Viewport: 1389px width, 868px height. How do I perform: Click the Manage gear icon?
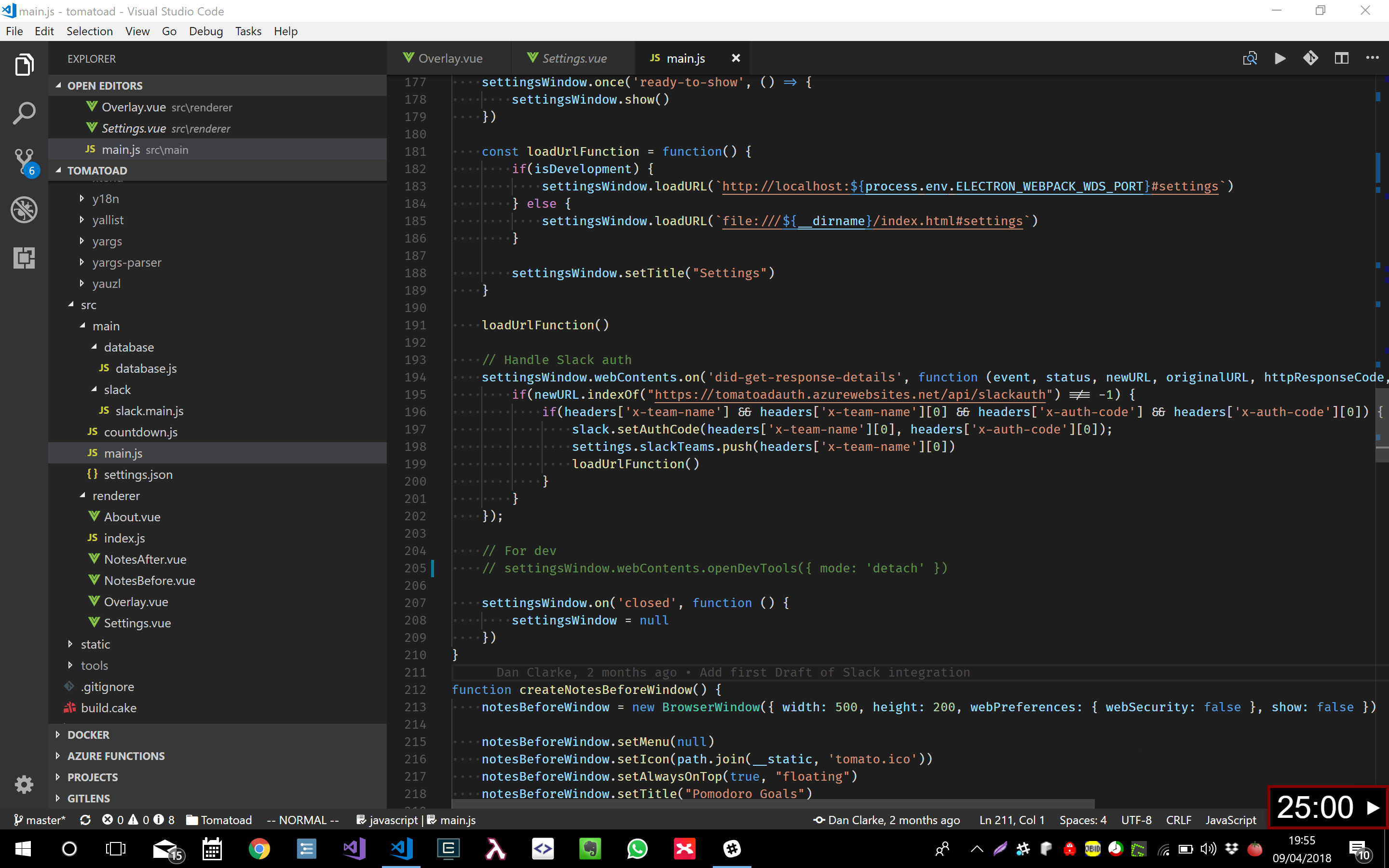click(24, 784)
